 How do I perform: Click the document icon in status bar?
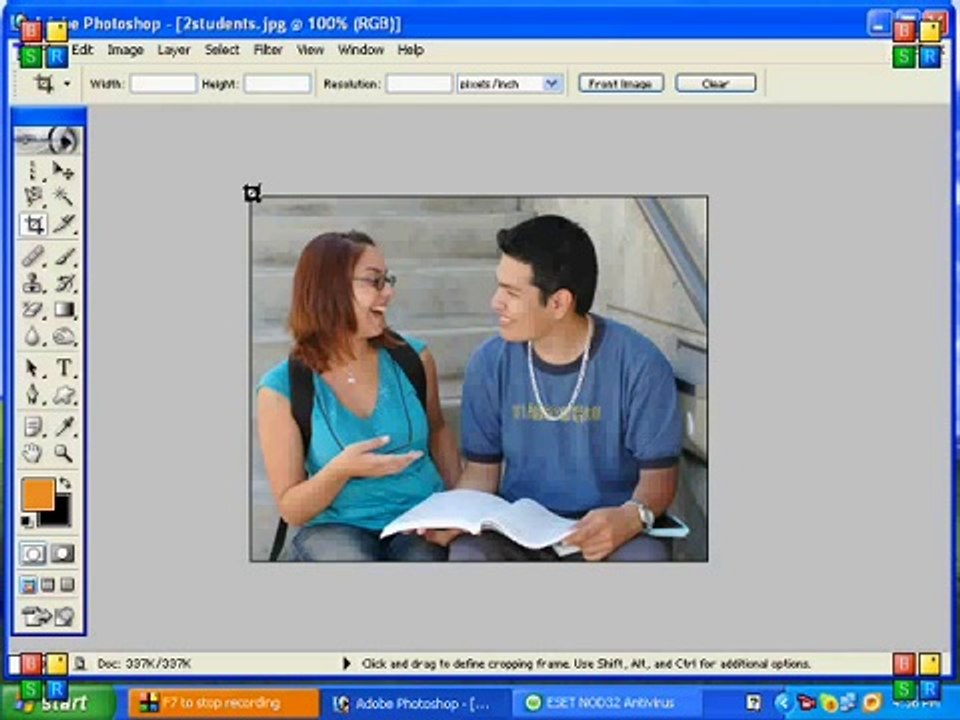(80, 663)
